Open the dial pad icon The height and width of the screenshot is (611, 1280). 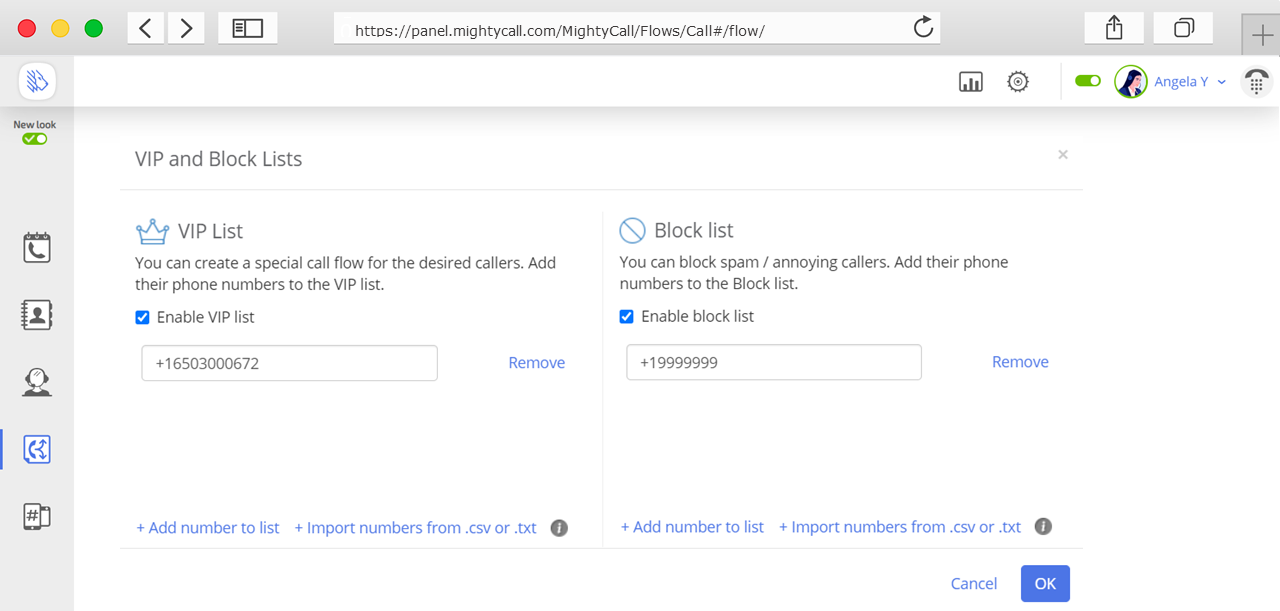click(1256, 82)
